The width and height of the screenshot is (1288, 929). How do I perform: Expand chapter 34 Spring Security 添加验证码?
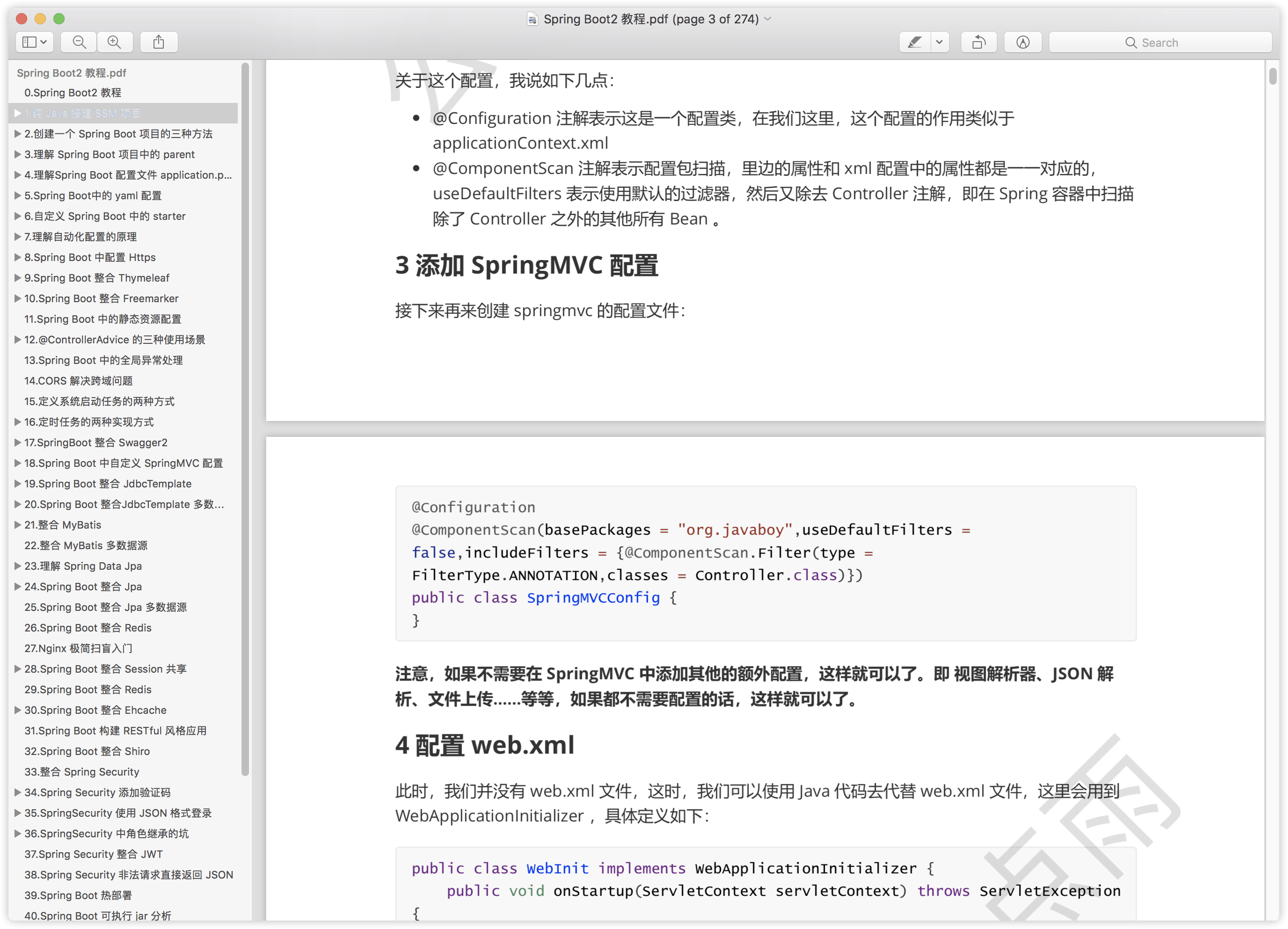(18, 792)
